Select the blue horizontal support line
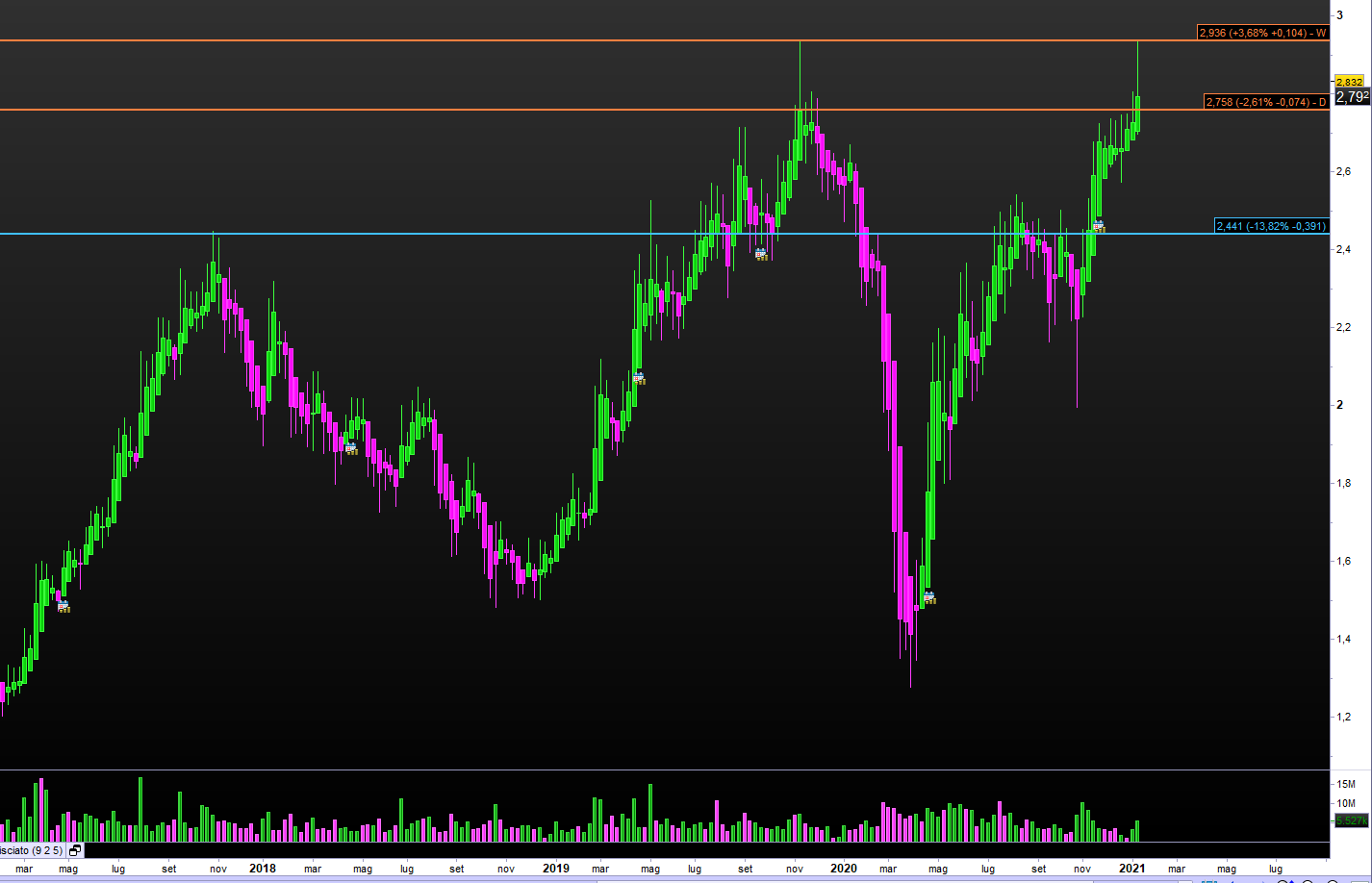This screenshot has height=883, width=1372. point(577,234)
